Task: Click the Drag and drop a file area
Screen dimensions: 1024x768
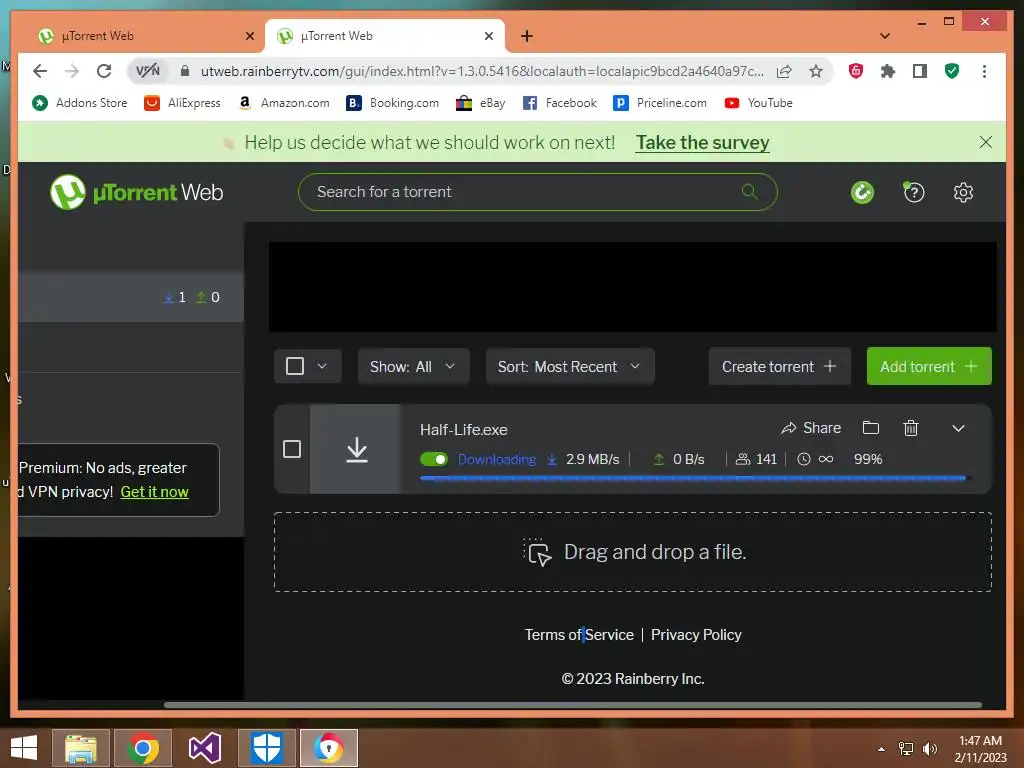Action: (633, 552)
